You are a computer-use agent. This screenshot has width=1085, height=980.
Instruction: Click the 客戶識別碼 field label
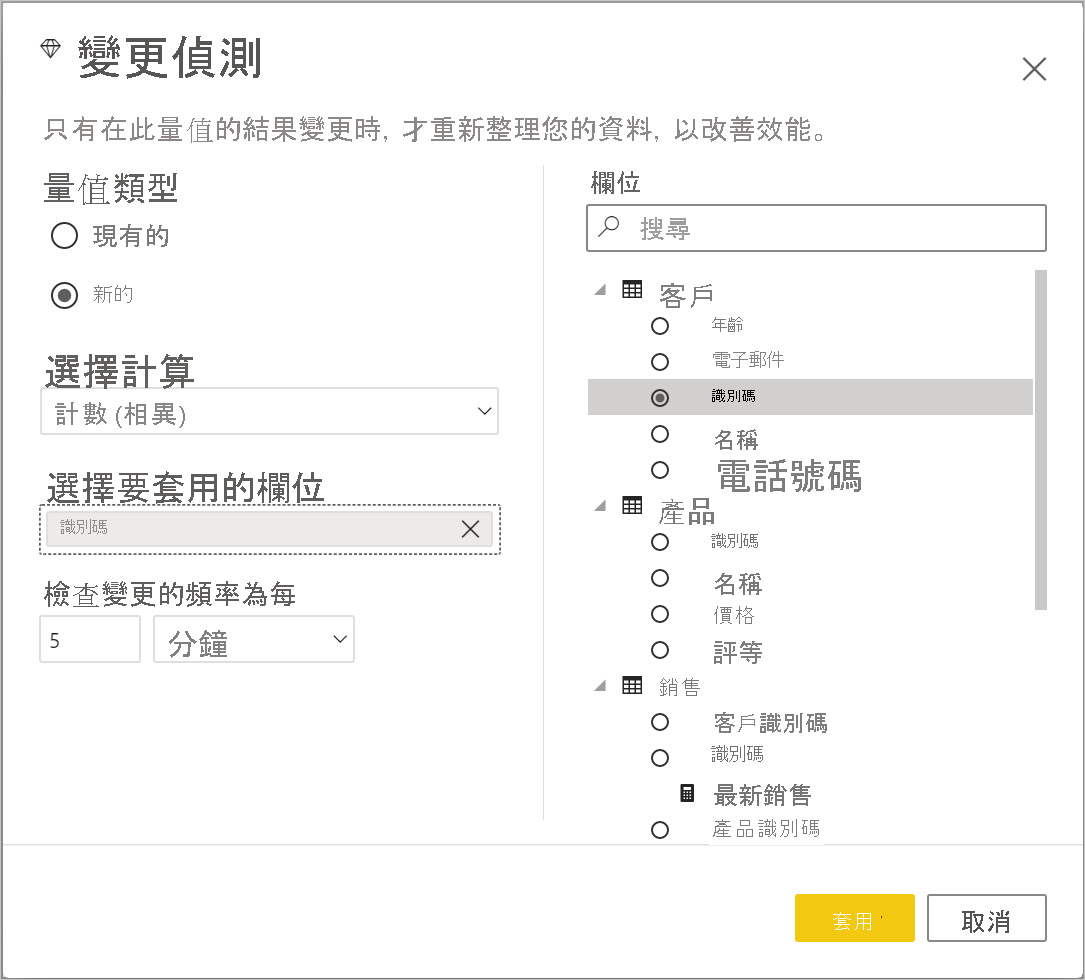coord(770,723)
